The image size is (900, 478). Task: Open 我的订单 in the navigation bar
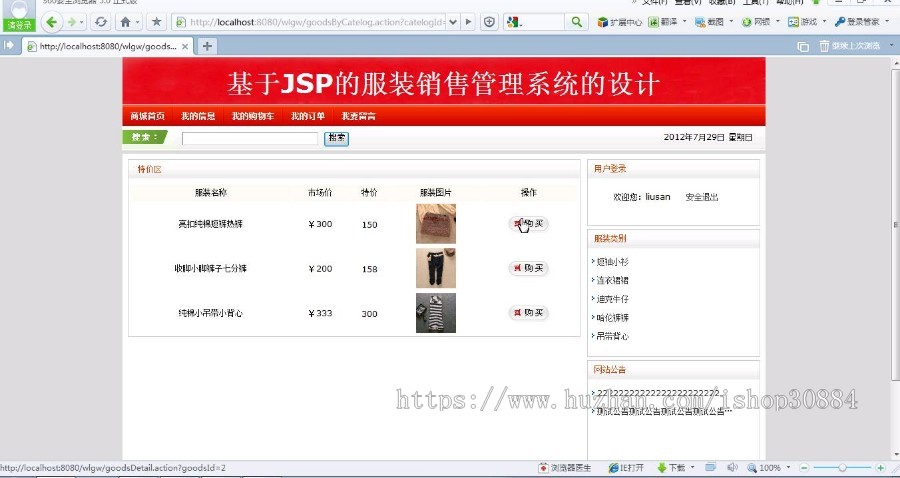pyautogui.click(x=308, y=116)
